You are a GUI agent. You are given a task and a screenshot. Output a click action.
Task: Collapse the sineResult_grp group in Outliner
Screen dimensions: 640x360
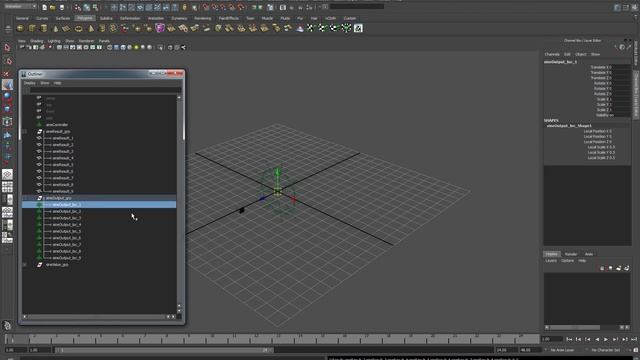tap(25, 131)
